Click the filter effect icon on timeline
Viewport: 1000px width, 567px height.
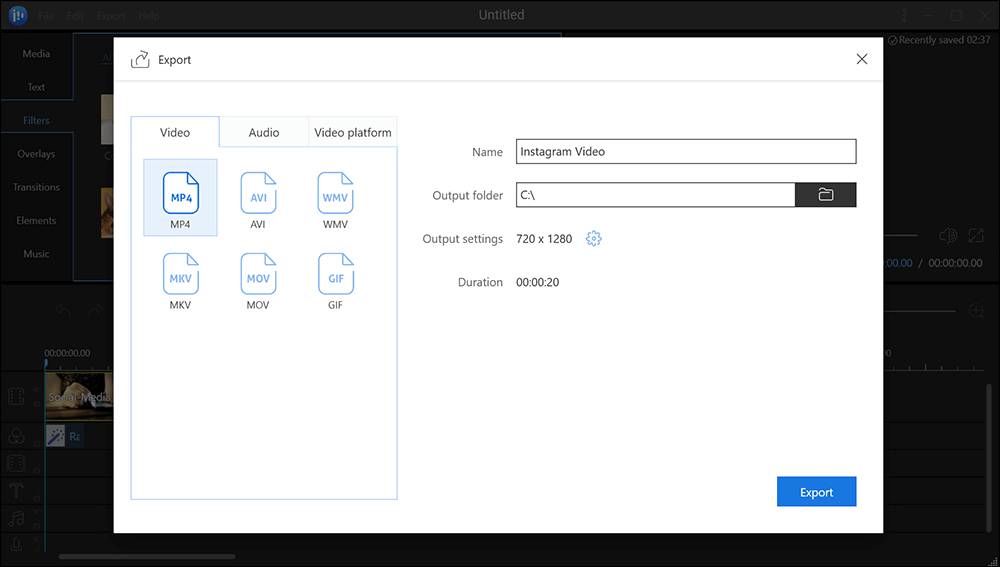point(56,435)
